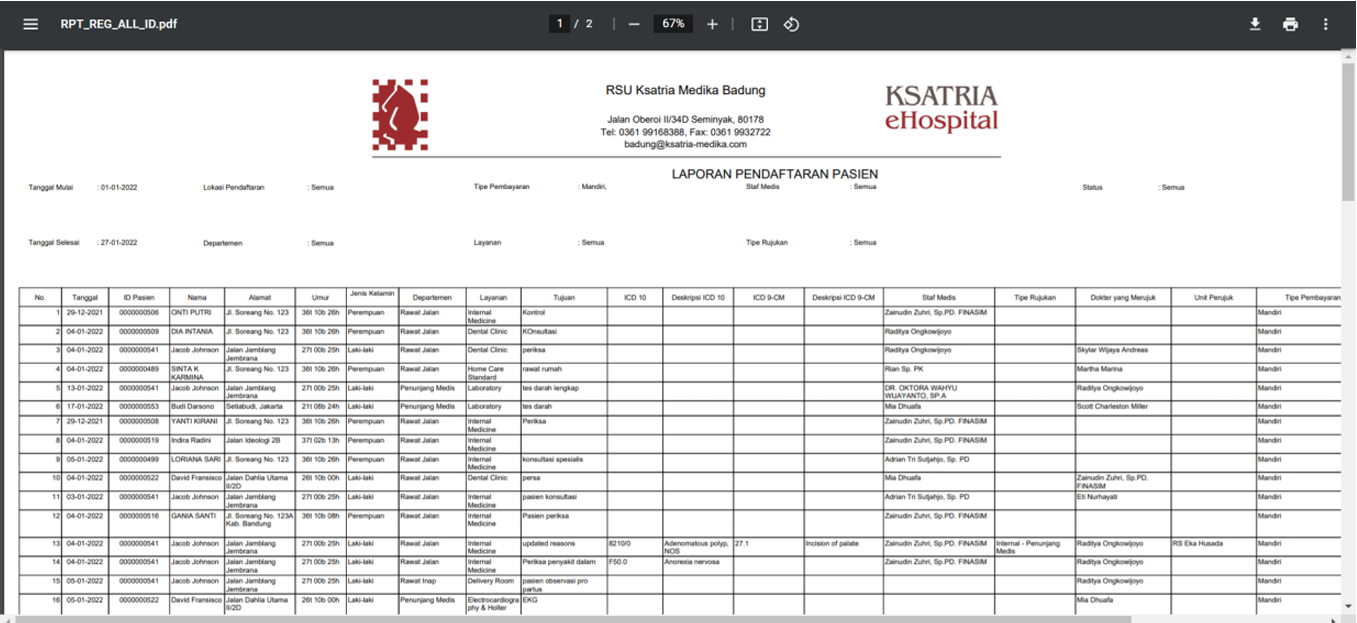The height and width of the screenshot is (623, 1357).
Task: Click the Rian Sp. PK staff cell
Action: click(906, 369)
